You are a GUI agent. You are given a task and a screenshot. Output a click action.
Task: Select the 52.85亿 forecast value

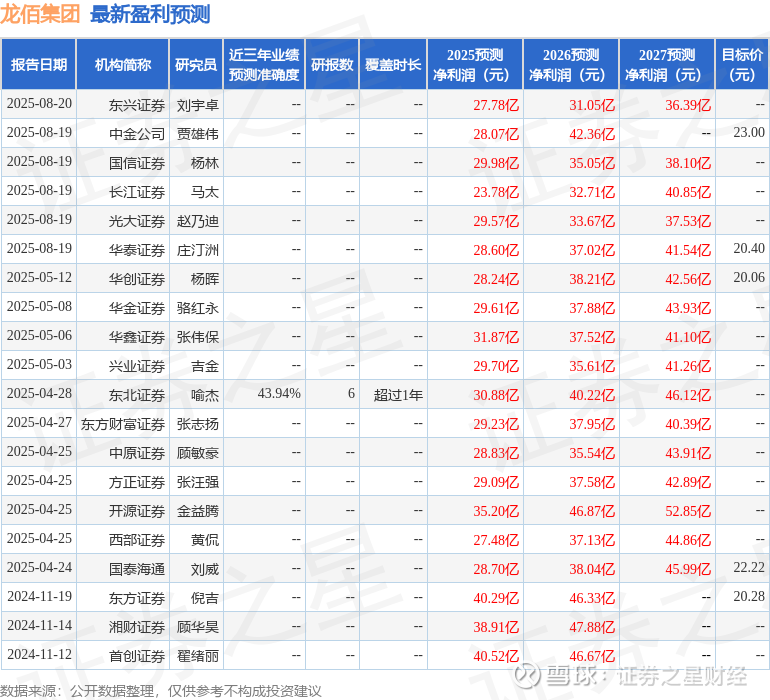click(688, 511)
